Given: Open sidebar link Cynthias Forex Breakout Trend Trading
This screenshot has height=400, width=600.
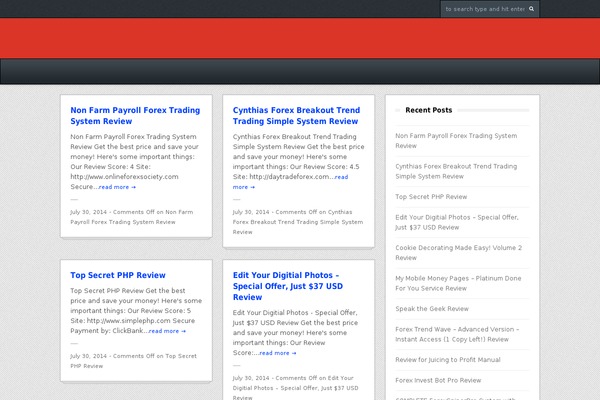Looking at the screenshot, I should click(456, 171).
